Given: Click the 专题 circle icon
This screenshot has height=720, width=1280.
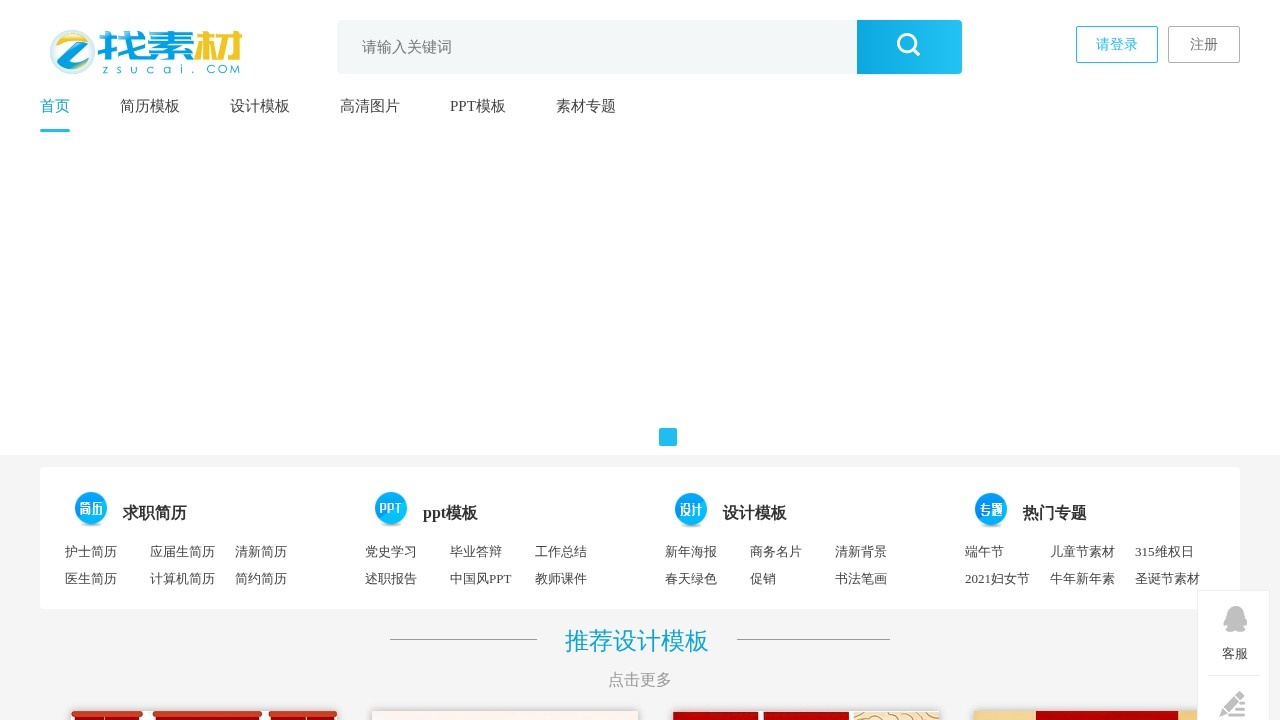Looking at the screenshot, I should coord(991,508).
